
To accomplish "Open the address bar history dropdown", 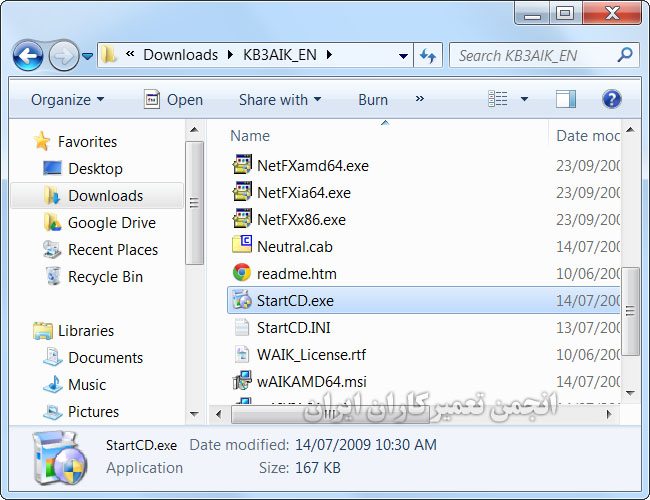I will point(403,56).
